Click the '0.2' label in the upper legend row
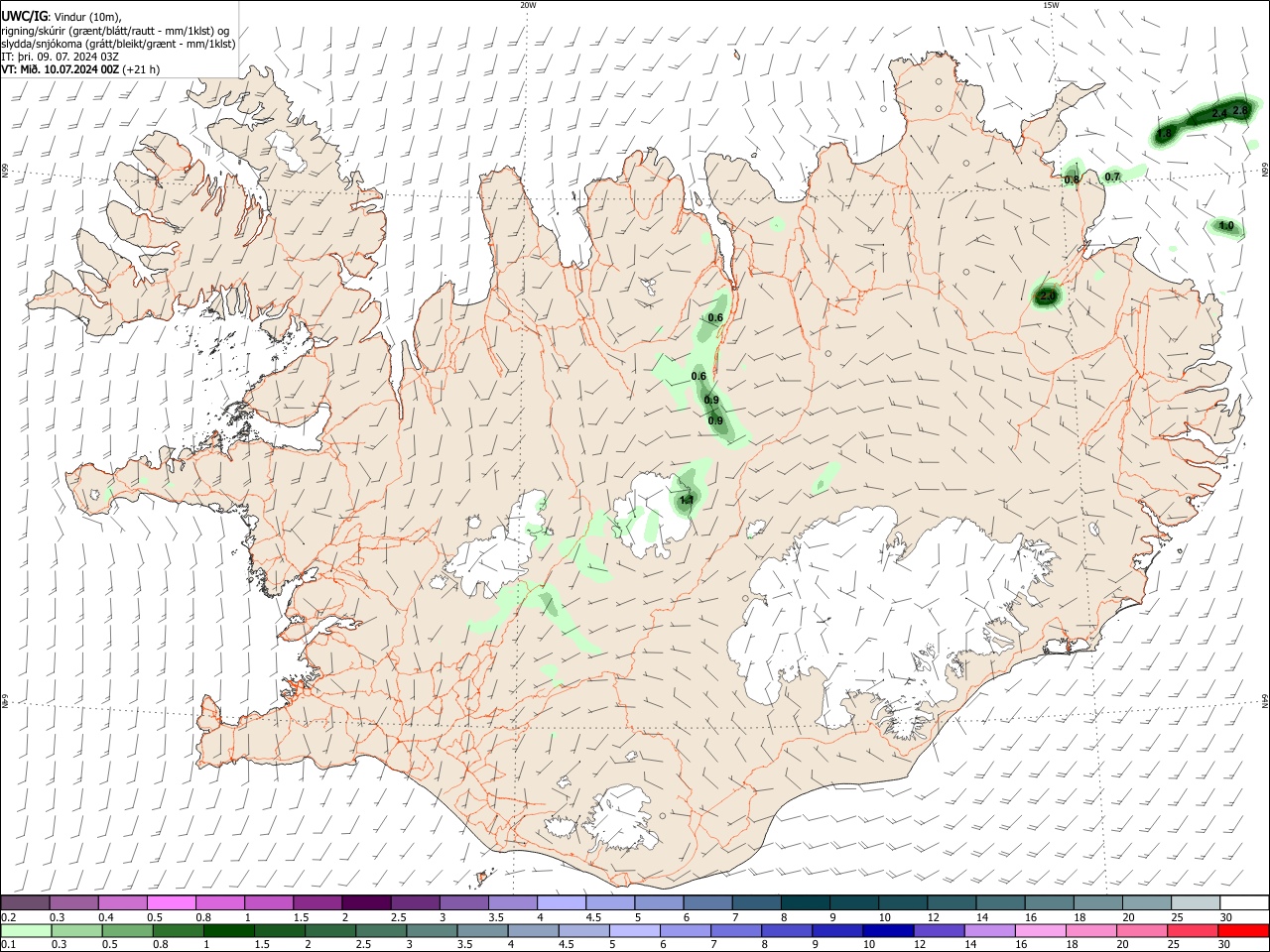1270x952 pixels. (x=7, y=917)
